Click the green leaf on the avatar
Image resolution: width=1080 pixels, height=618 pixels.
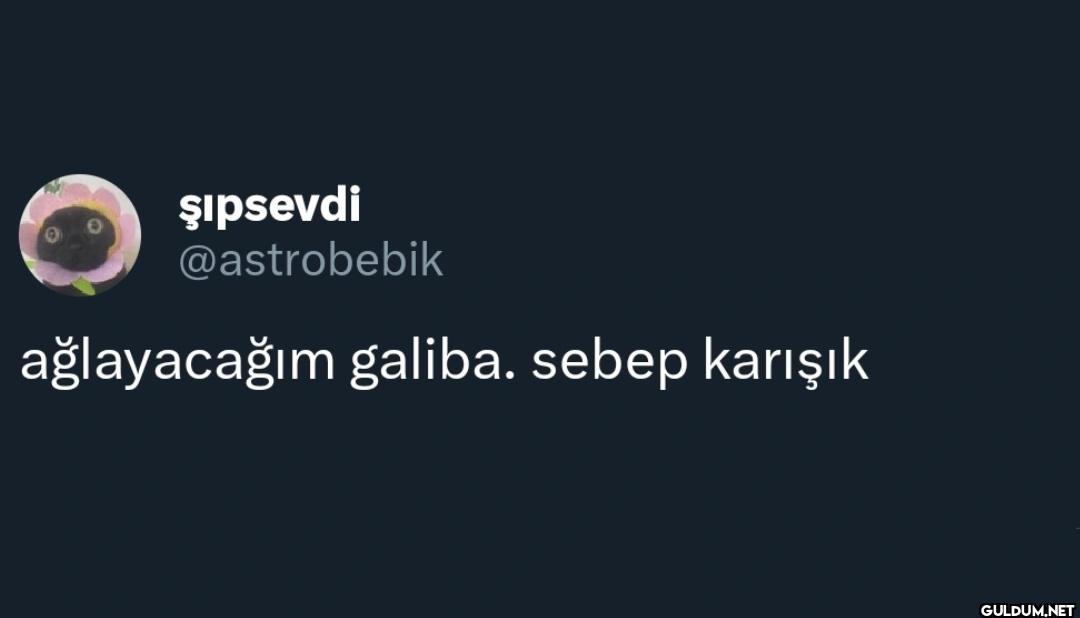point(83,285)
